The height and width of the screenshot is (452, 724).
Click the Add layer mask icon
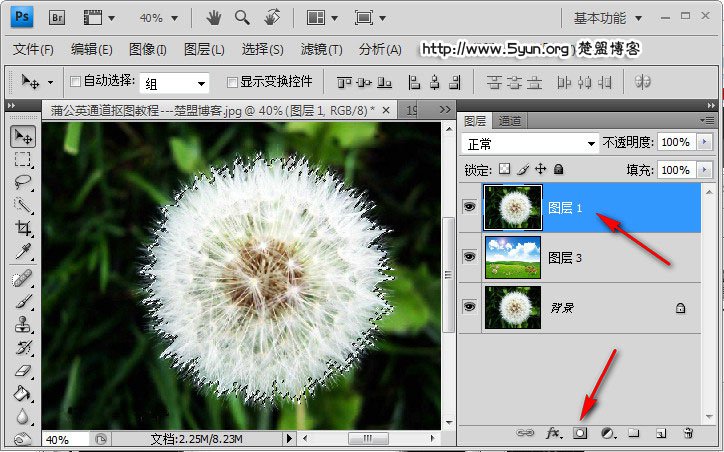[x=580, y=433]
